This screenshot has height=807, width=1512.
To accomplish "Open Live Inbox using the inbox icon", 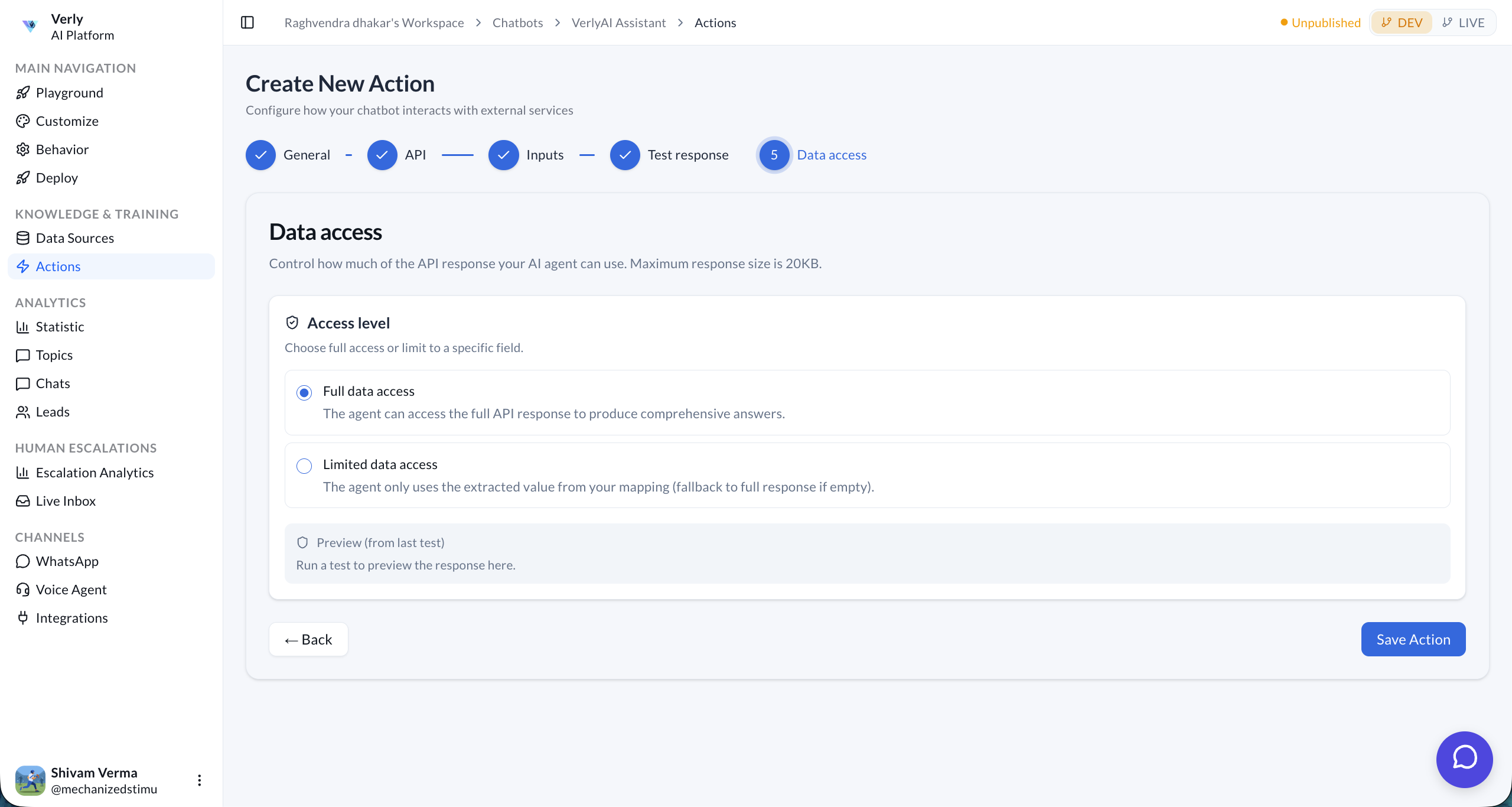I will [x=23, y=500].
